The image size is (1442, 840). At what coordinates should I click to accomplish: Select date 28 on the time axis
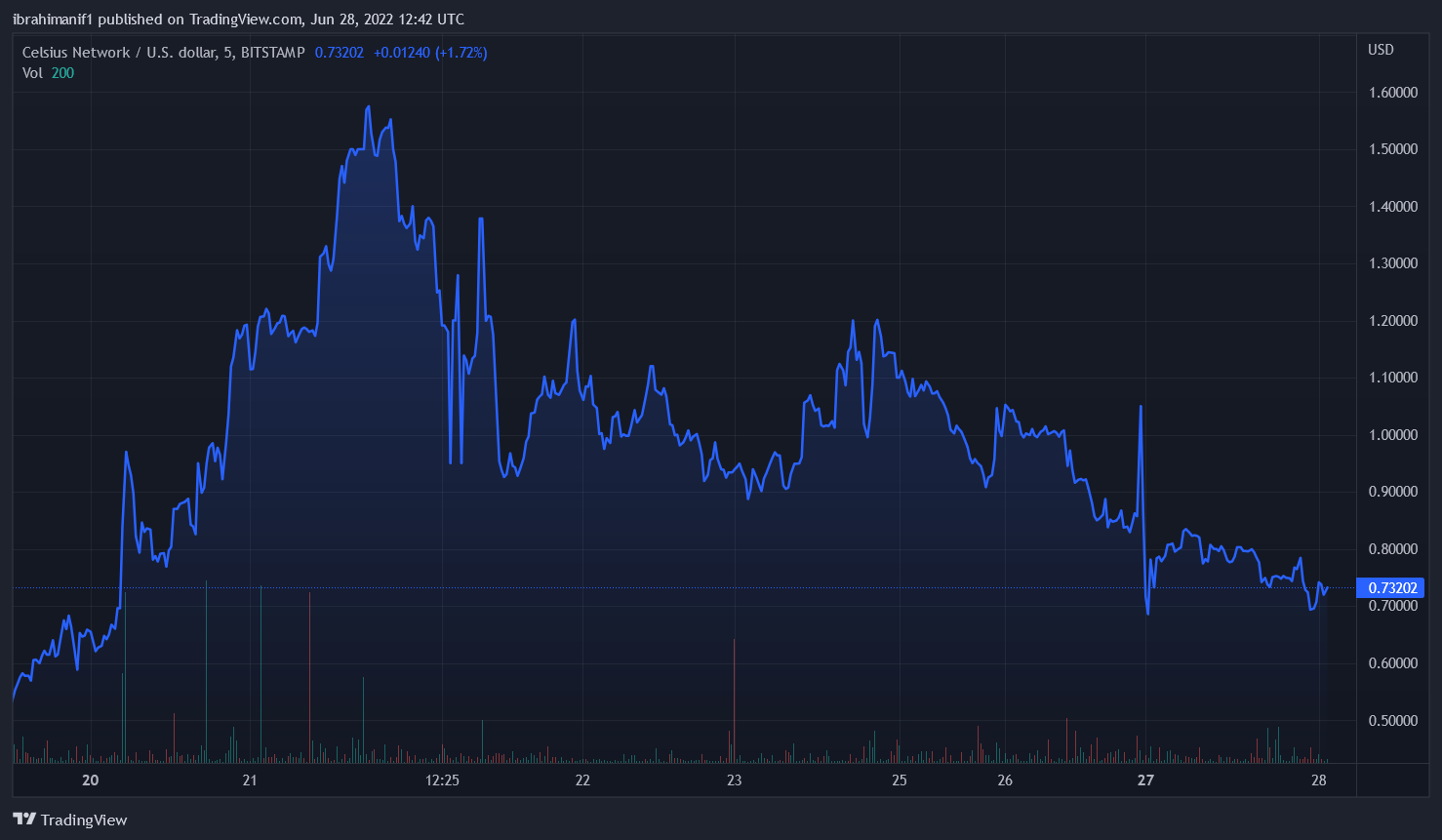coord(1319,780)
